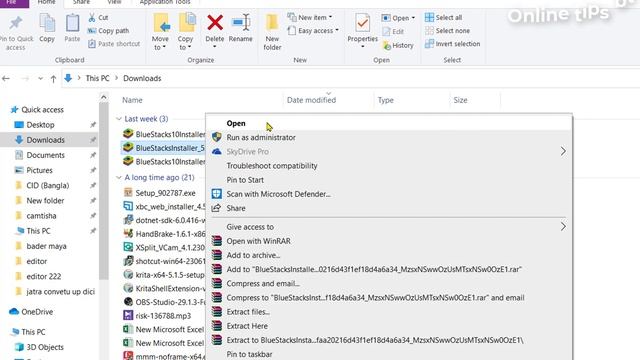Sort by the Name column header
640x360 pixels.
pos(132,100)
